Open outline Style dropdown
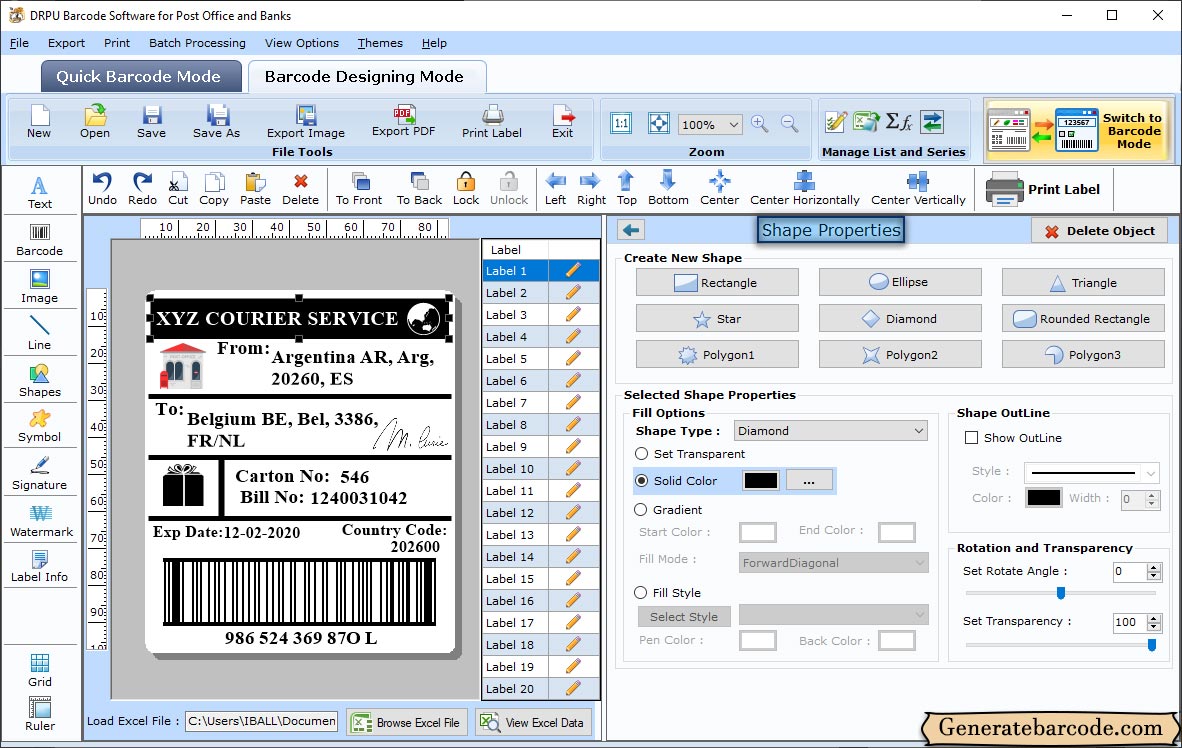The height and width of the screenshot is (748, 1182). 1091,472
